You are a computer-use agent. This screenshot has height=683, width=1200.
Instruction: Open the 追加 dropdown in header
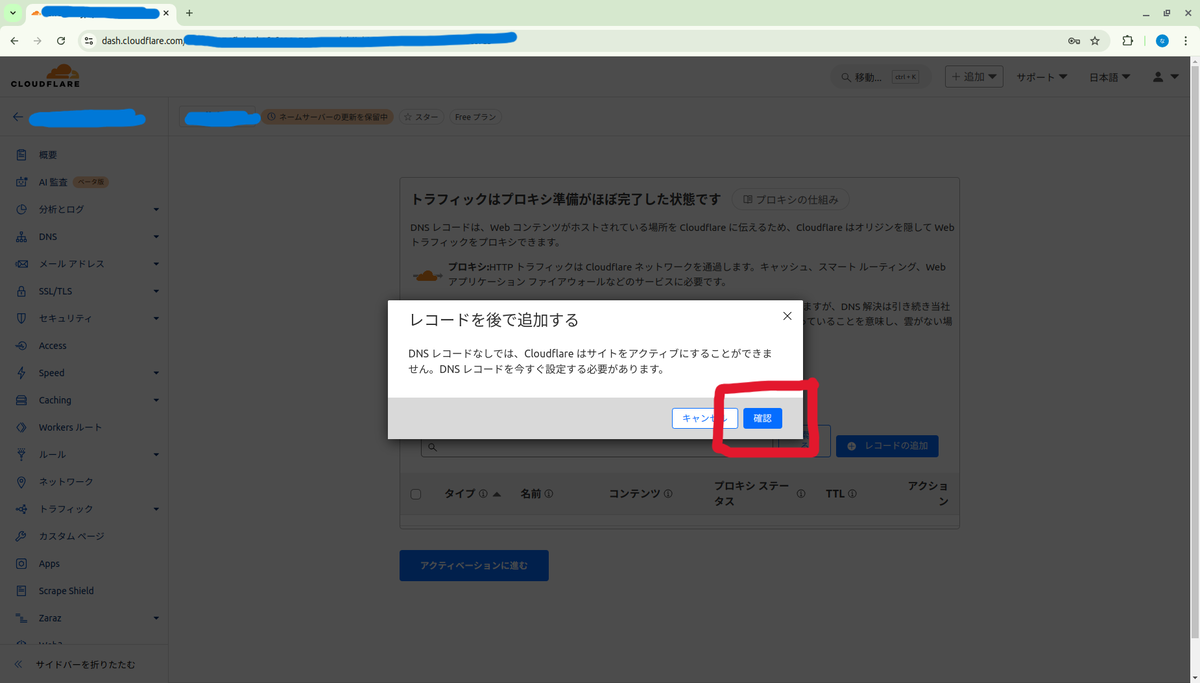pyautogui.click(x=974, y=77)
